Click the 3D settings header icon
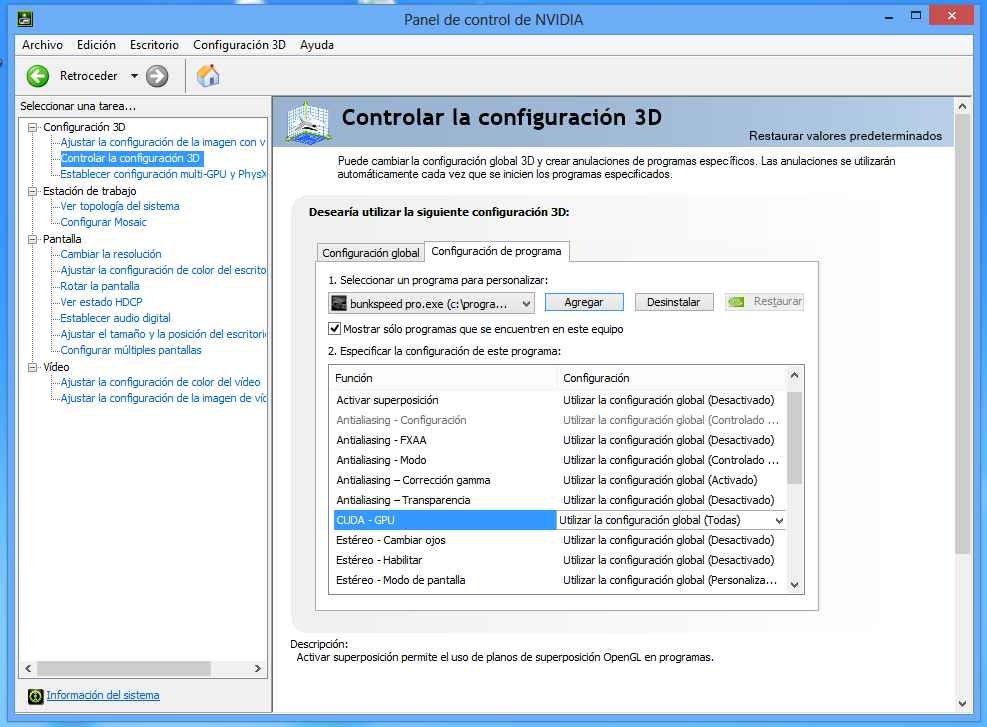Screen dimensions: 987x727 (308, 121)
